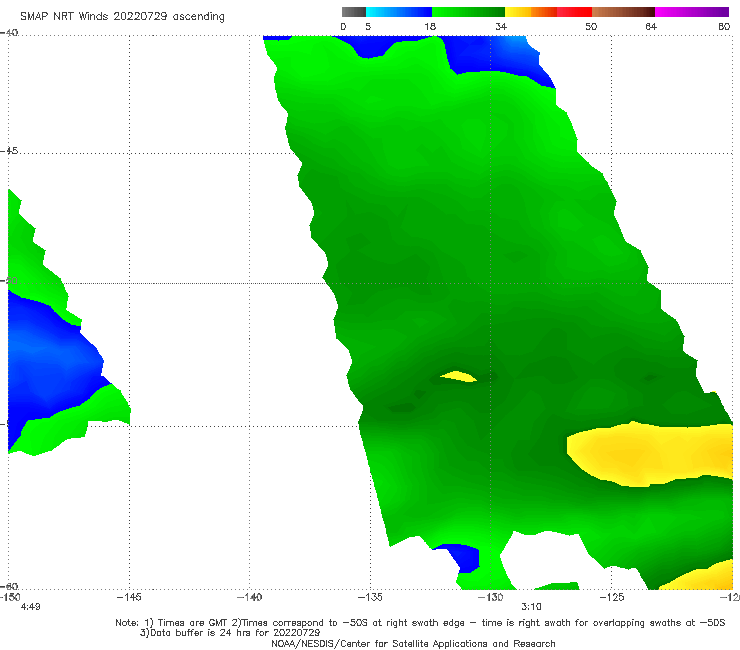Click the title 'SMAP NRT Winds 20220729 ascending'
This screenshot has width=740, height=650.
click(x=122, y=17)
